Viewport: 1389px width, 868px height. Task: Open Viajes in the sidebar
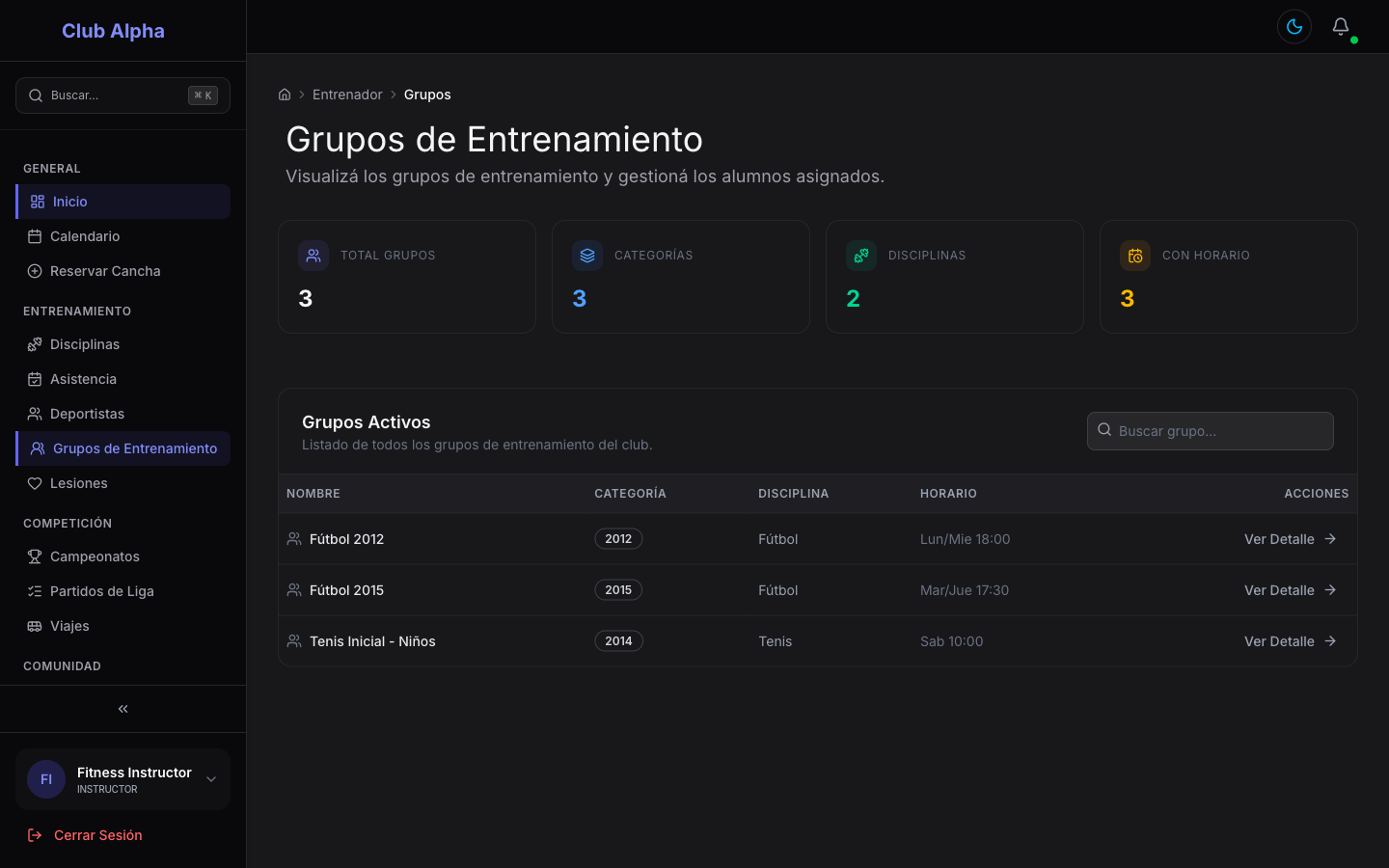coord(123,626)
